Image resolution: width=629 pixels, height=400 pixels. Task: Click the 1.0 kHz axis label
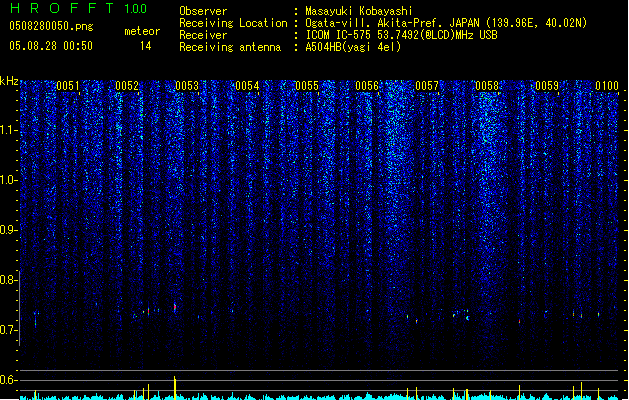click(8, 180)
